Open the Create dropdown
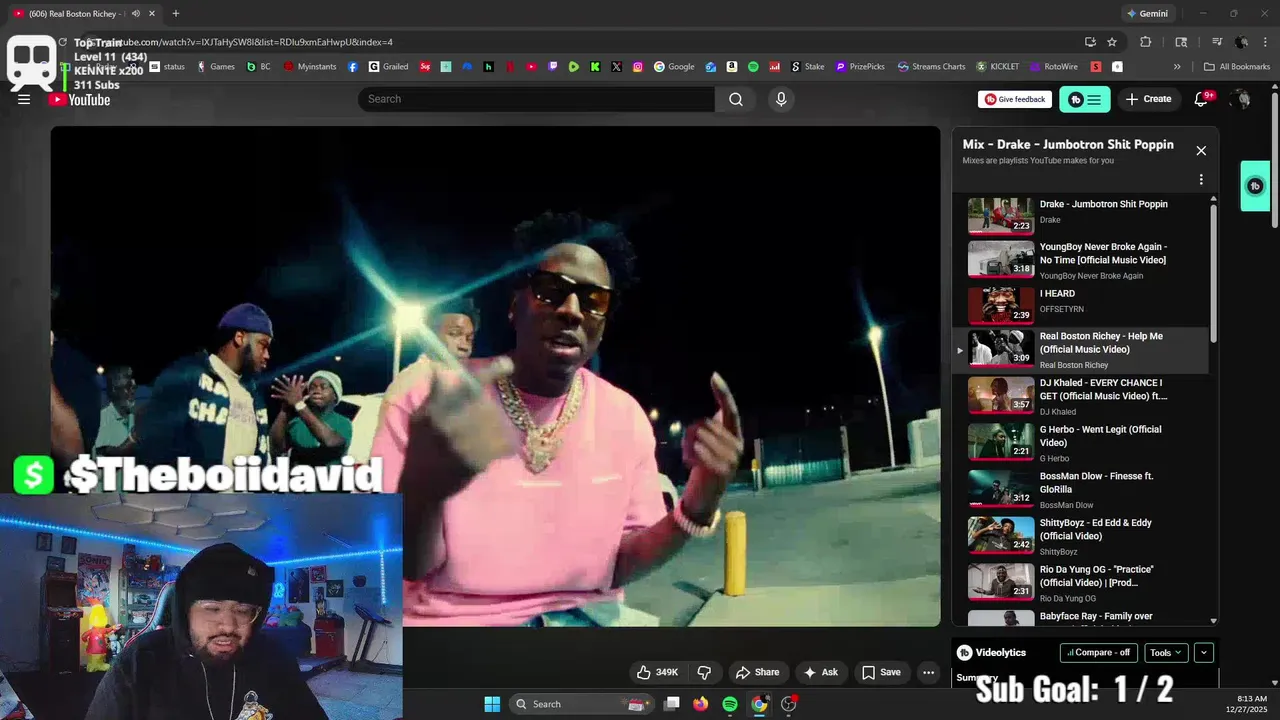This screenshot has width=1280, height=720. (x=1148, y=99)
